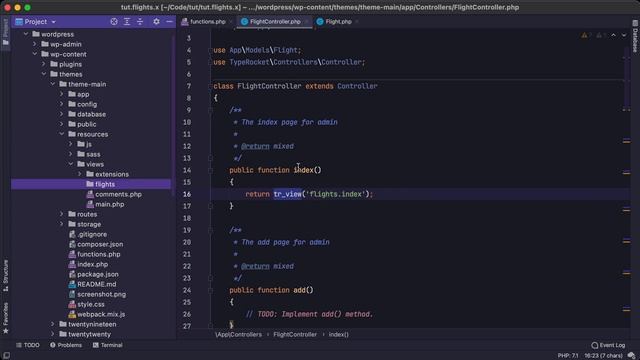
Task: Expand the plugins folder
Action: point(44,64)
